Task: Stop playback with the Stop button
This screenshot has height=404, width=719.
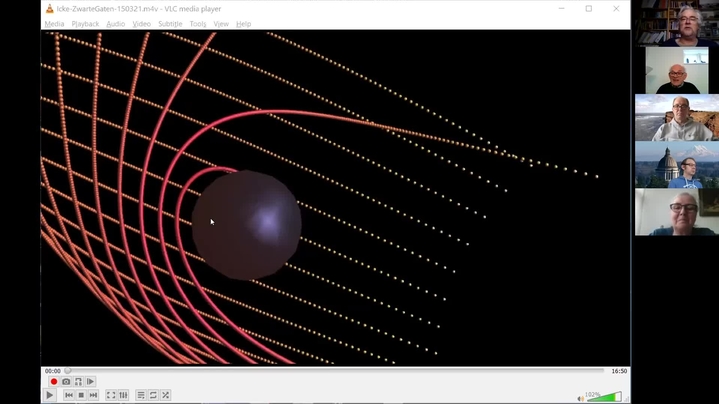Action: (x=81, y=396)
